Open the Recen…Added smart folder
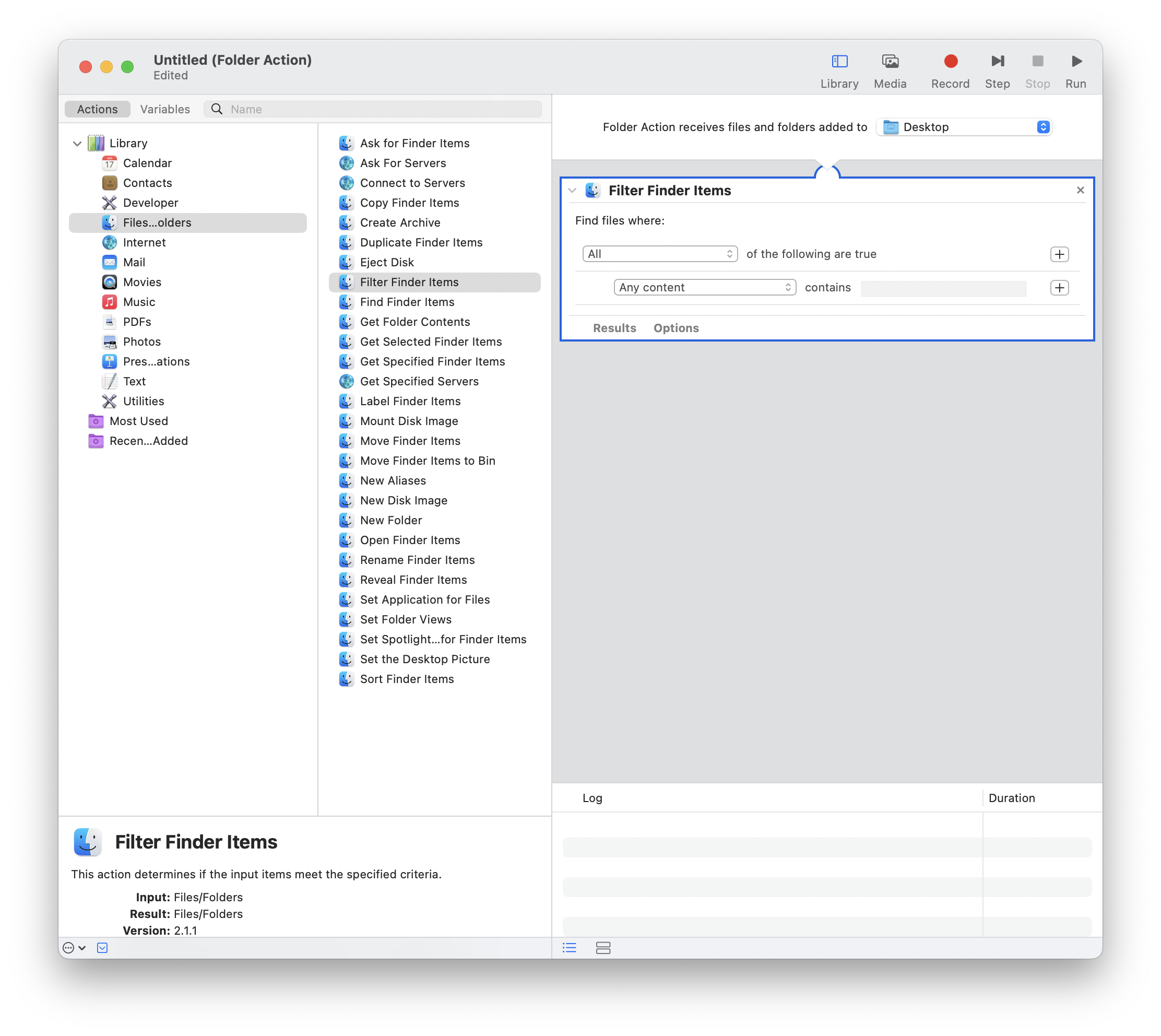 [x=148, y=441]
